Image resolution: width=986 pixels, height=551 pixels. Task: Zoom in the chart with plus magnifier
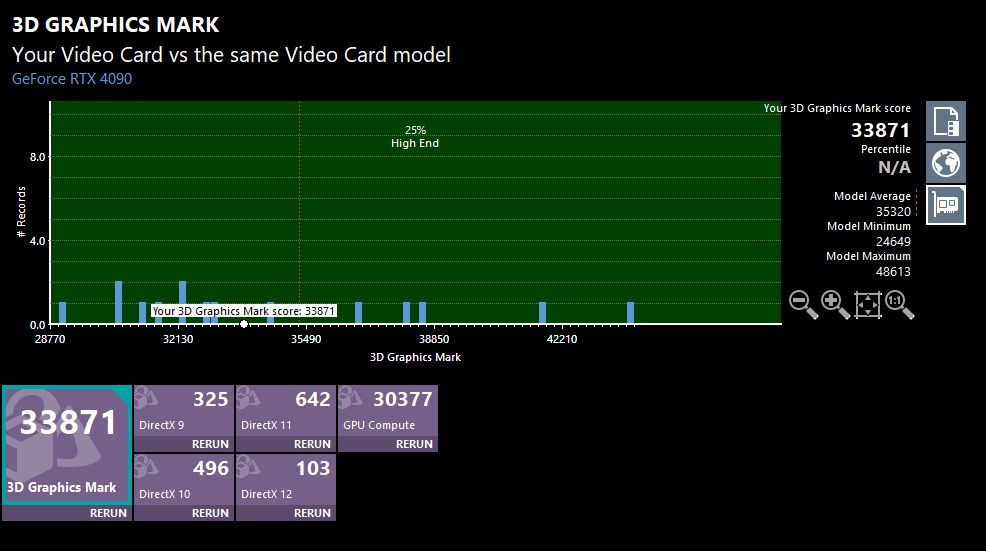pyautogui.click(x=836, y=304)
